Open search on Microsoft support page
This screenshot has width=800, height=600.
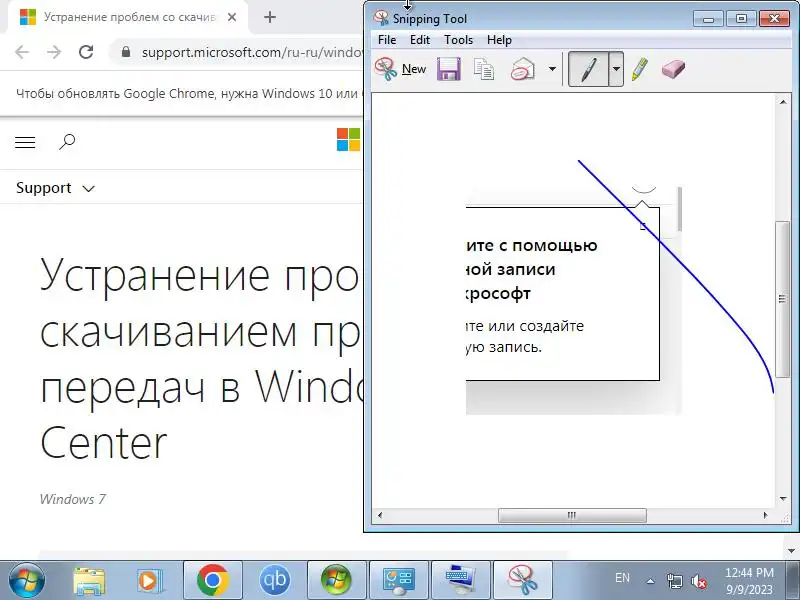[67, 142]
